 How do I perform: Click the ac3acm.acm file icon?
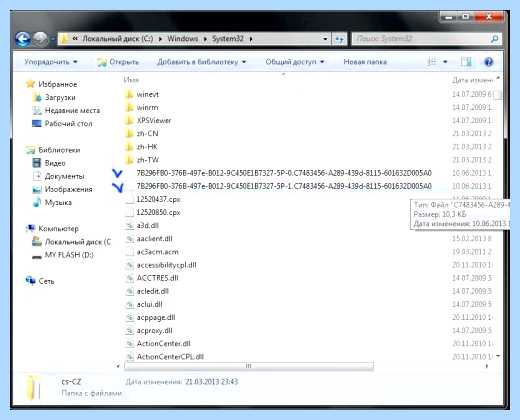pyautogui.click(x=129, y=252)
